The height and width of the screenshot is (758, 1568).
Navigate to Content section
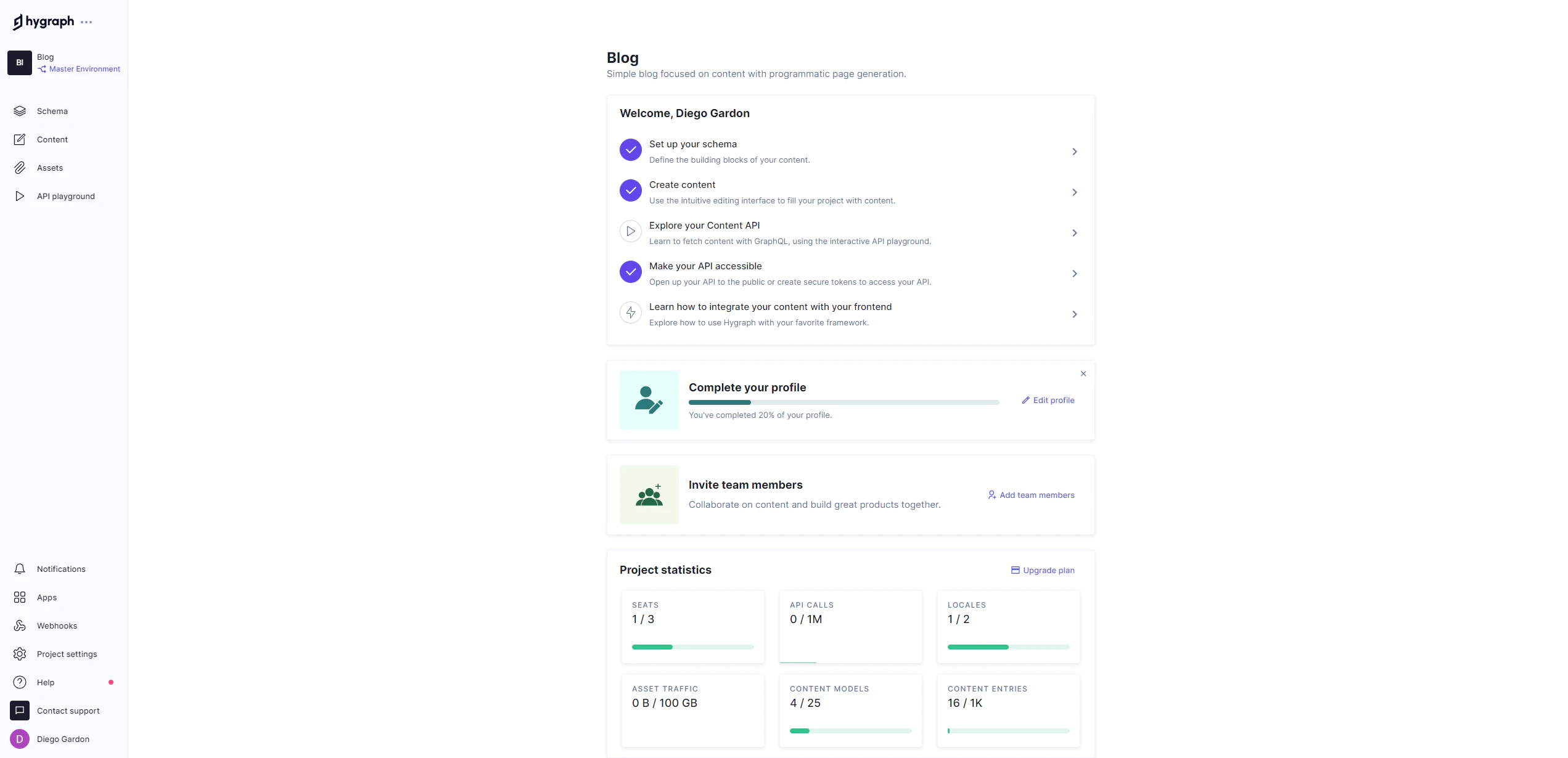(52, 139)
